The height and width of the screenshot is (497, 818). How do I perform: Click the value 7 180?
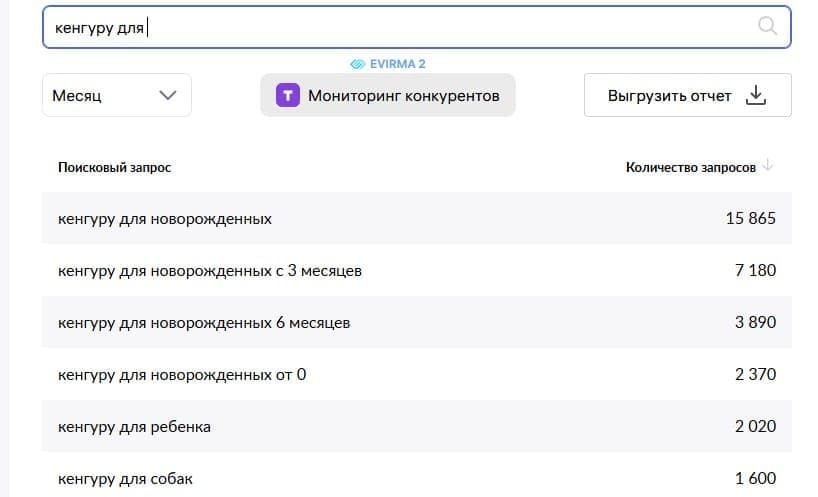point(755,270)
